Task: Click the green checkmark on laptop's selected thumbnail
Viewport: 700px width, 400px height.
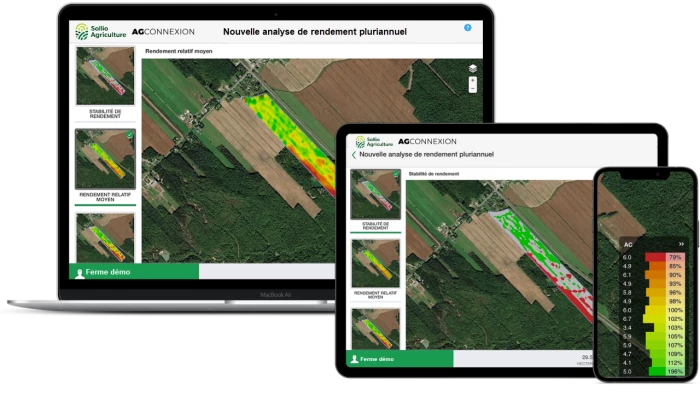Action: click(129, 134)
